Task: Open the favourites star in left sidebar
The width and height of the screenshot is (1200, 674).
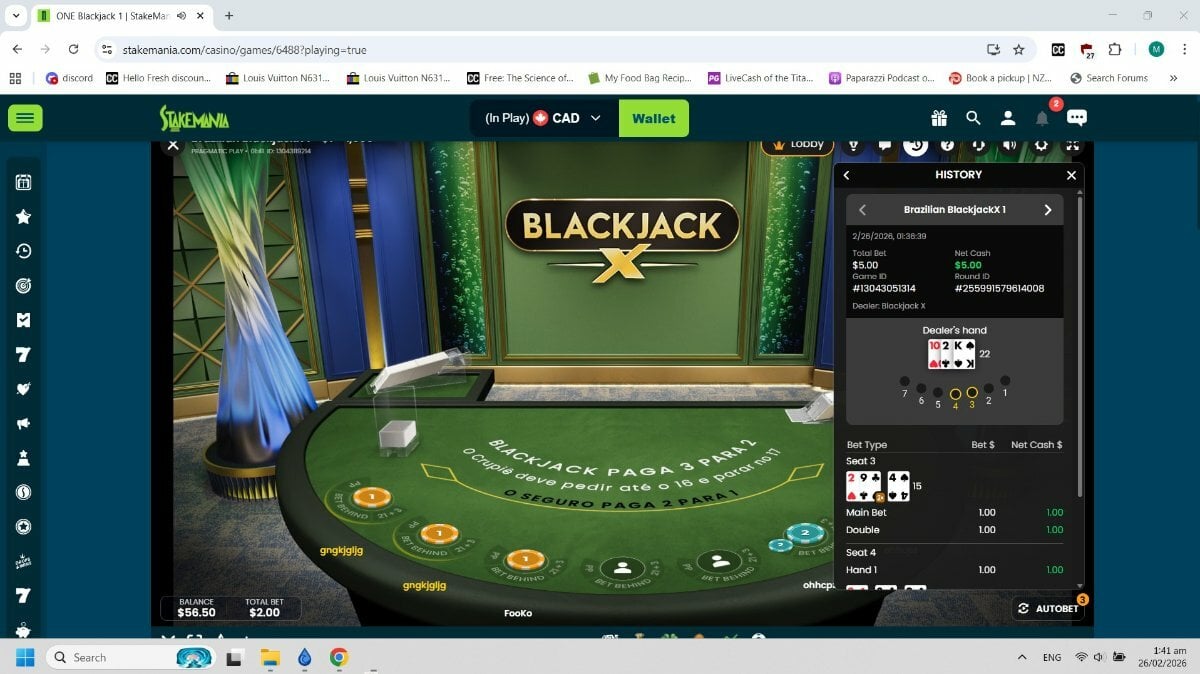Action: (x=24, y=216)
